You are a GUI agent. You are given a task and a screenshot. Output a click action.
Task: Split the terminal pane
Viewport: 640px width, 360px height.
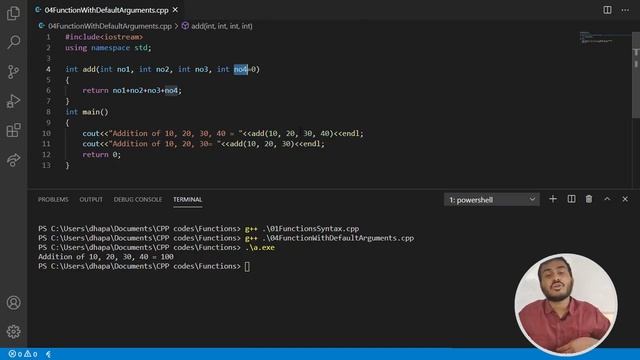tap(571, 199)
